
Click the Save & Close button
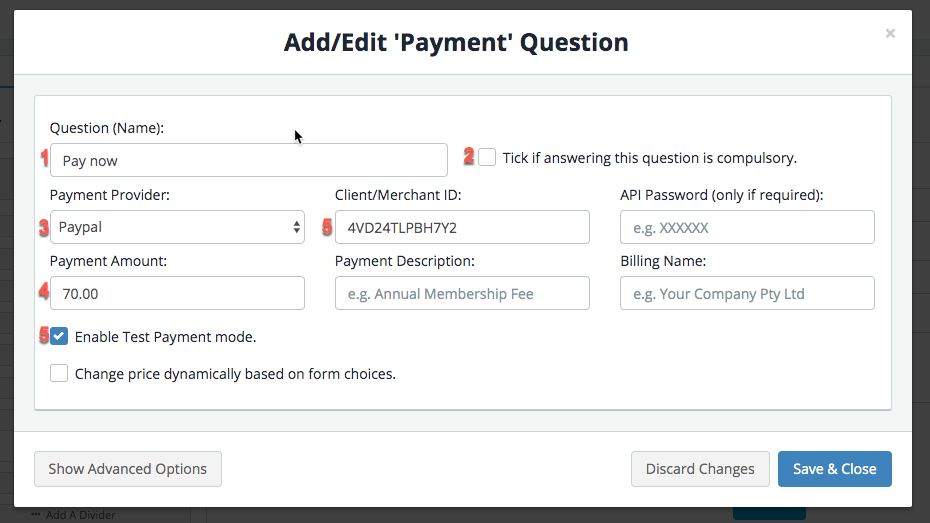(834, 468)
